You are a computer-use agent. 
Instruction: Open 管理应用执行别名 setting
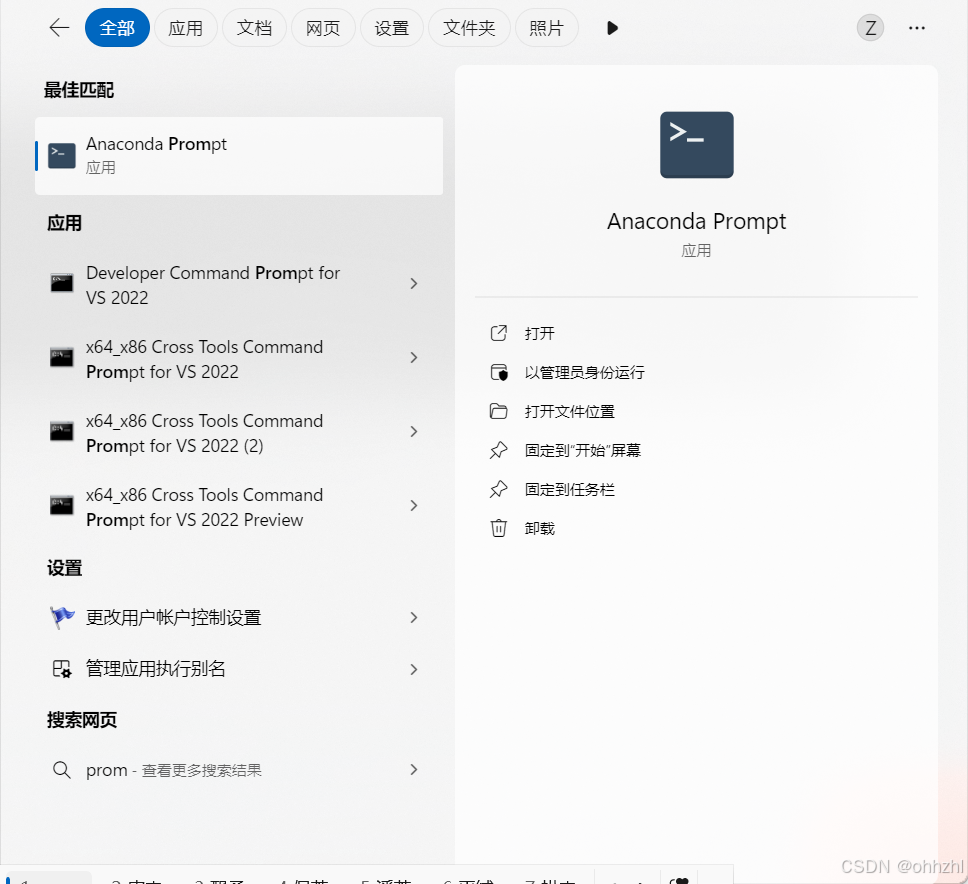(156, 669)
